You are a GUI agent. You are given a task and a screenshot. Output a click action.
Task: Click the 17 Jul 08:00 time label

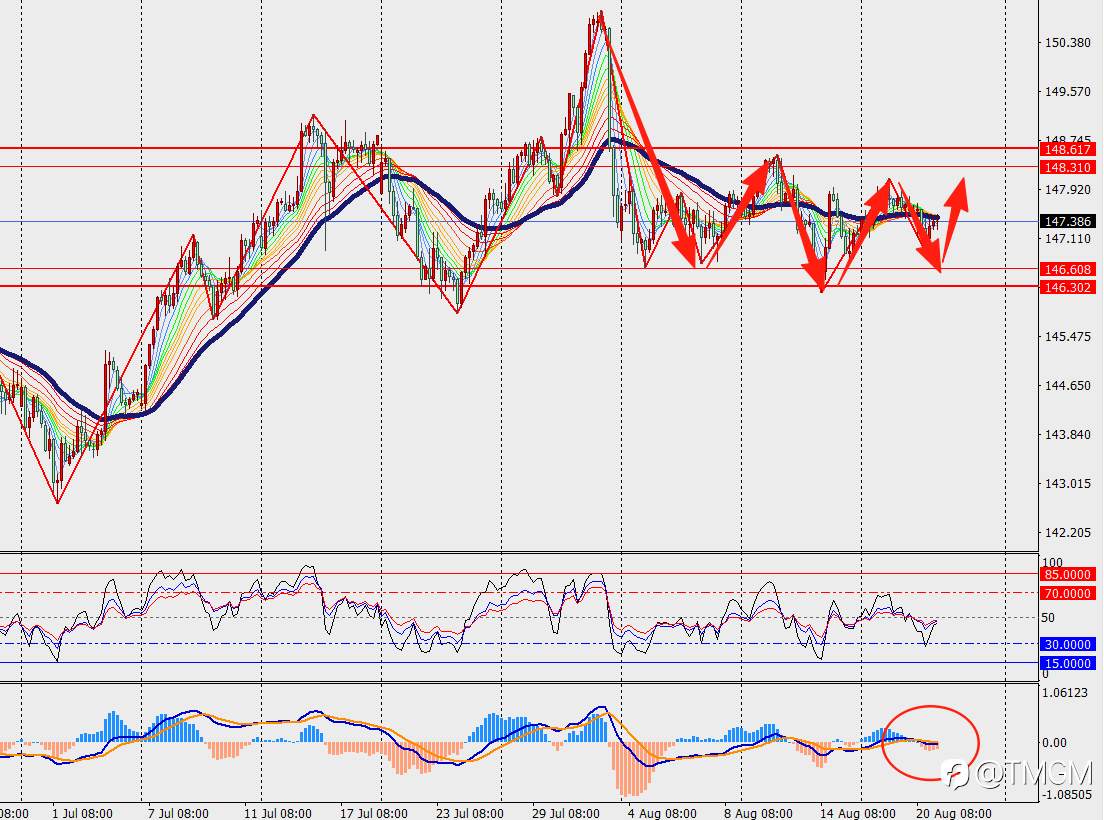373,814
